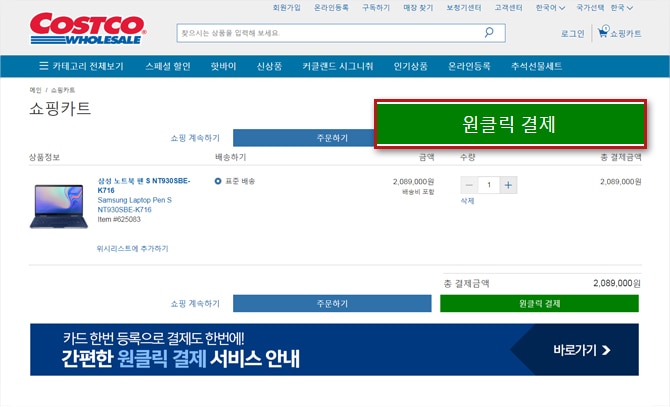
Task: Go to the 핫바이 section
Action: pyautogui.click(x=223, y=66)
